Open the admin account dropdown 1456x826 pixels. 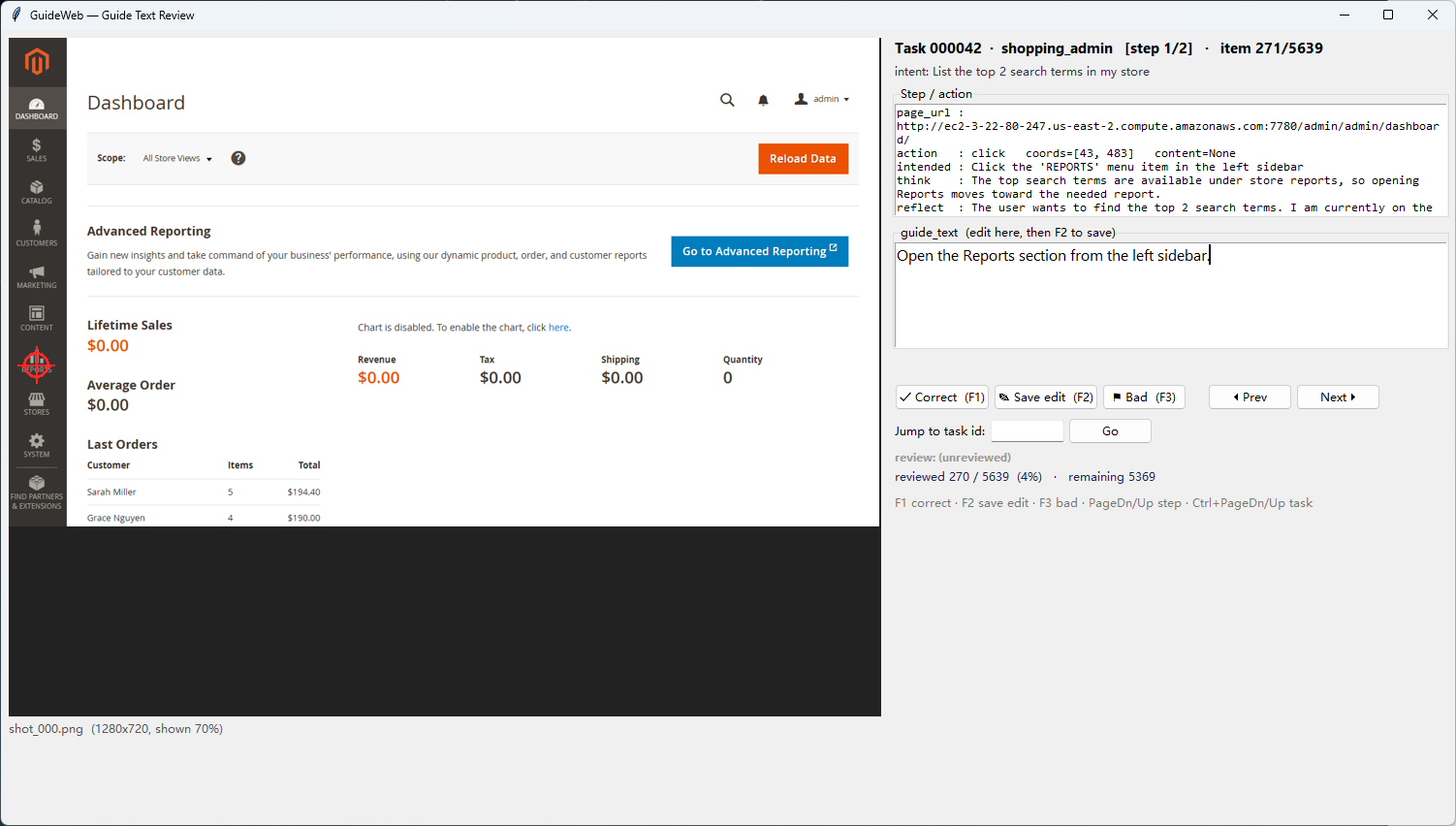tap(822, 99)
